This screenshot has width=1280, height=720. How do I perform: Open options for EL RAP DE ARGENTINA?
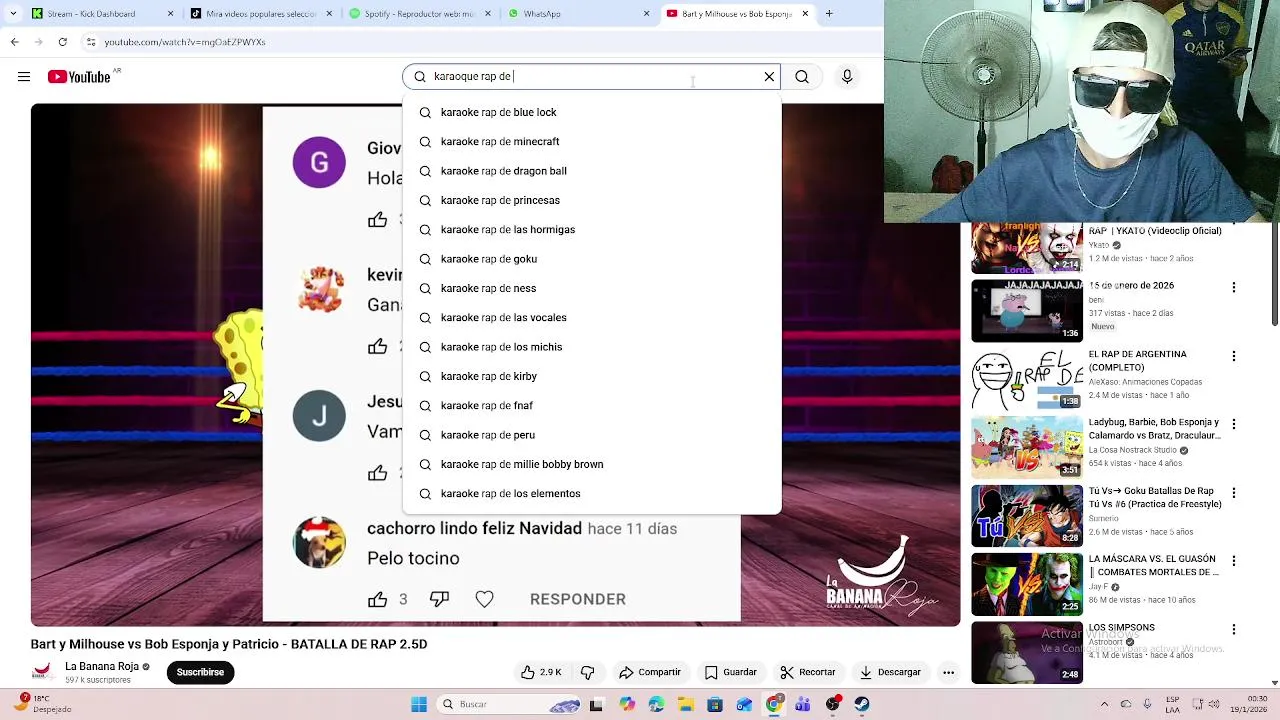tap(1233, 356)
